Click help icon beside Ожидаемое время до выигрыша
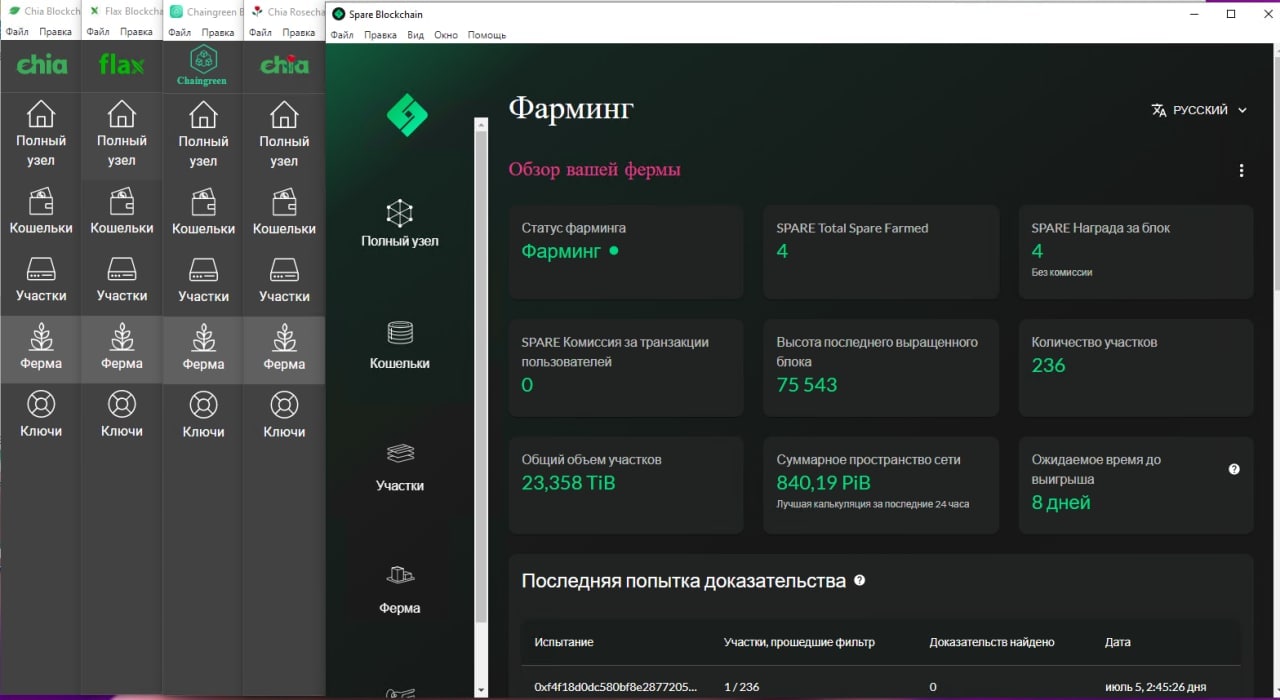 1234,469
